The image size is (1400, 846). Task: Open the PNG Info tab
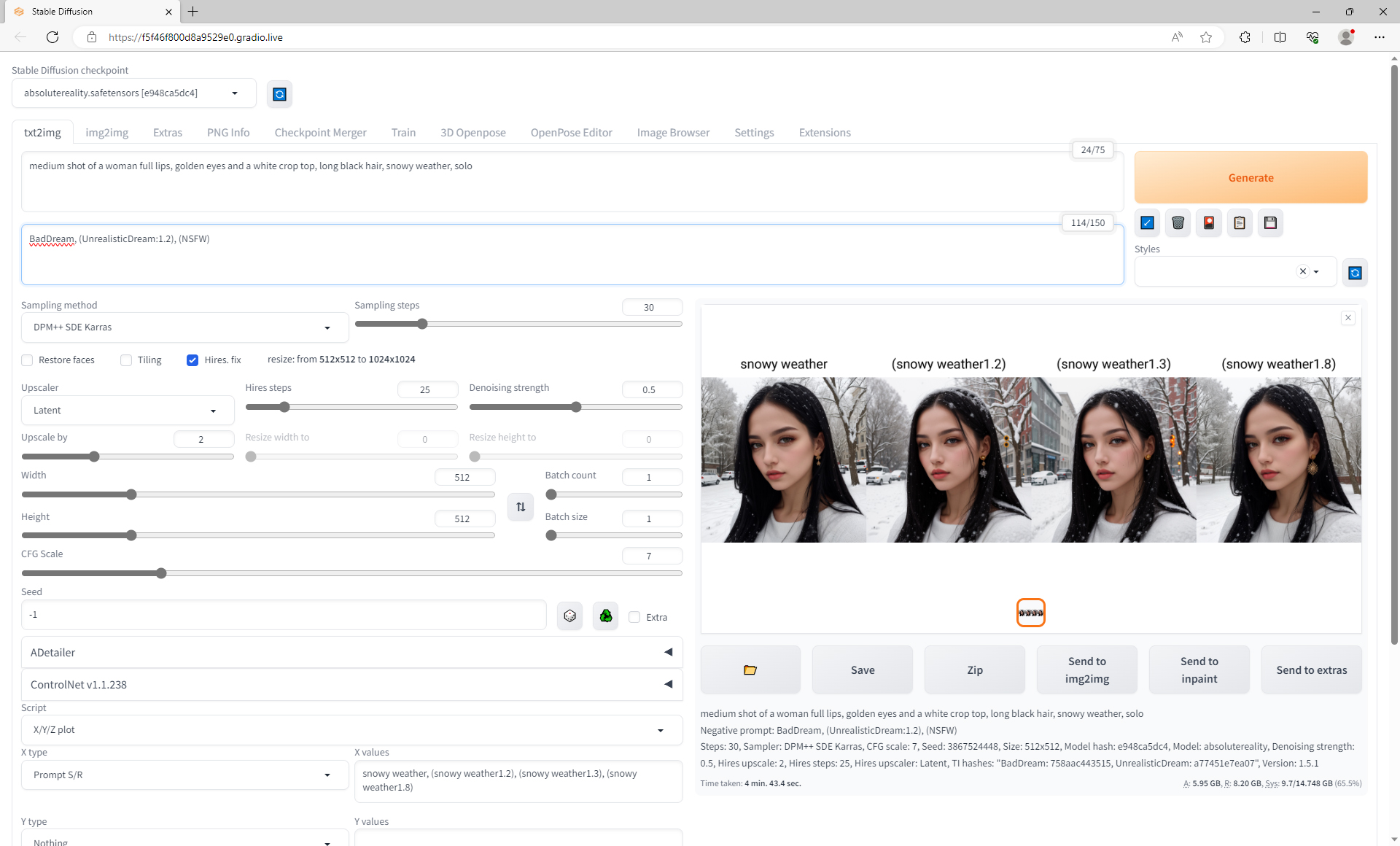[x=228, y=133]
